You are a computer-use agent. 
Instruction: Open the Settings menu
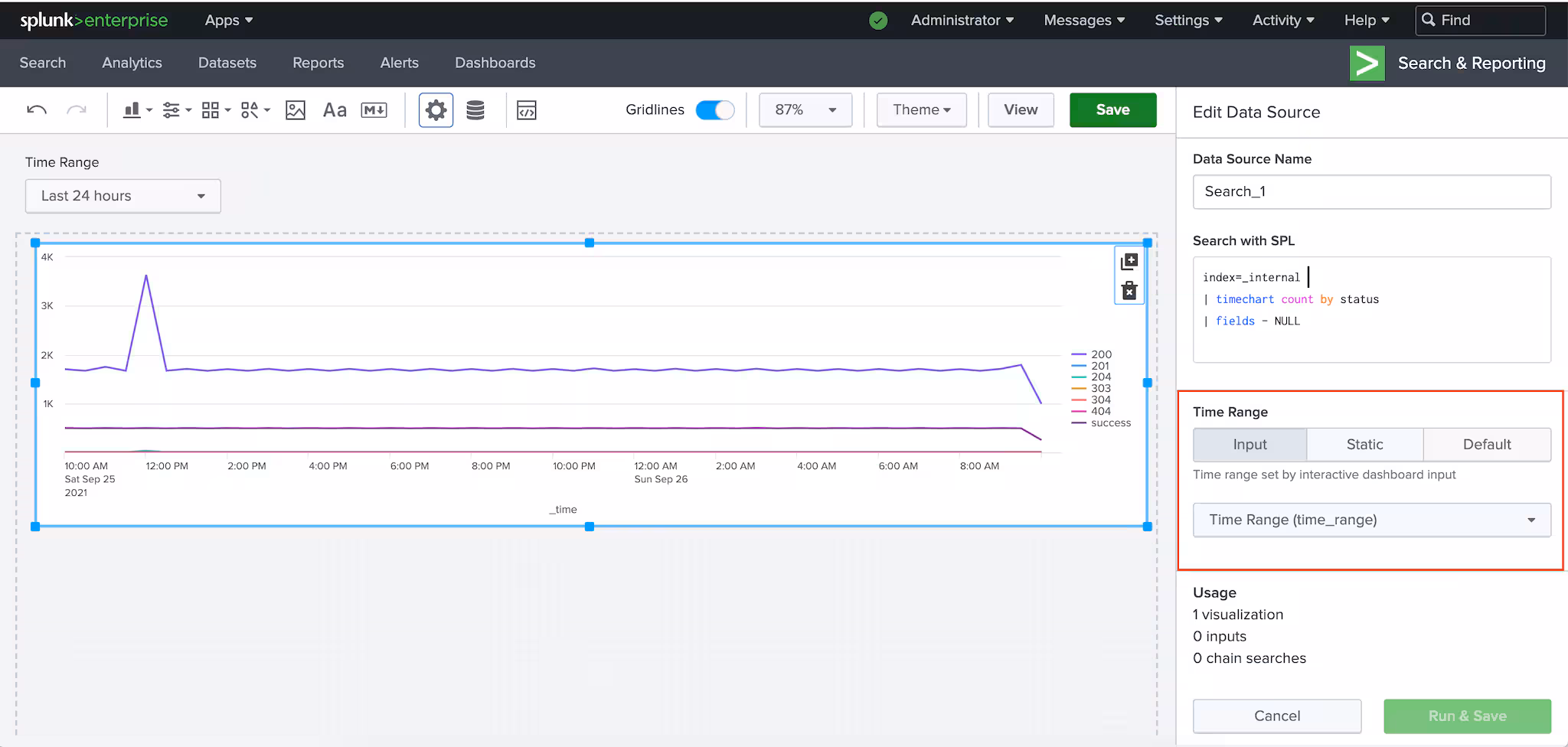(1187, 21)
